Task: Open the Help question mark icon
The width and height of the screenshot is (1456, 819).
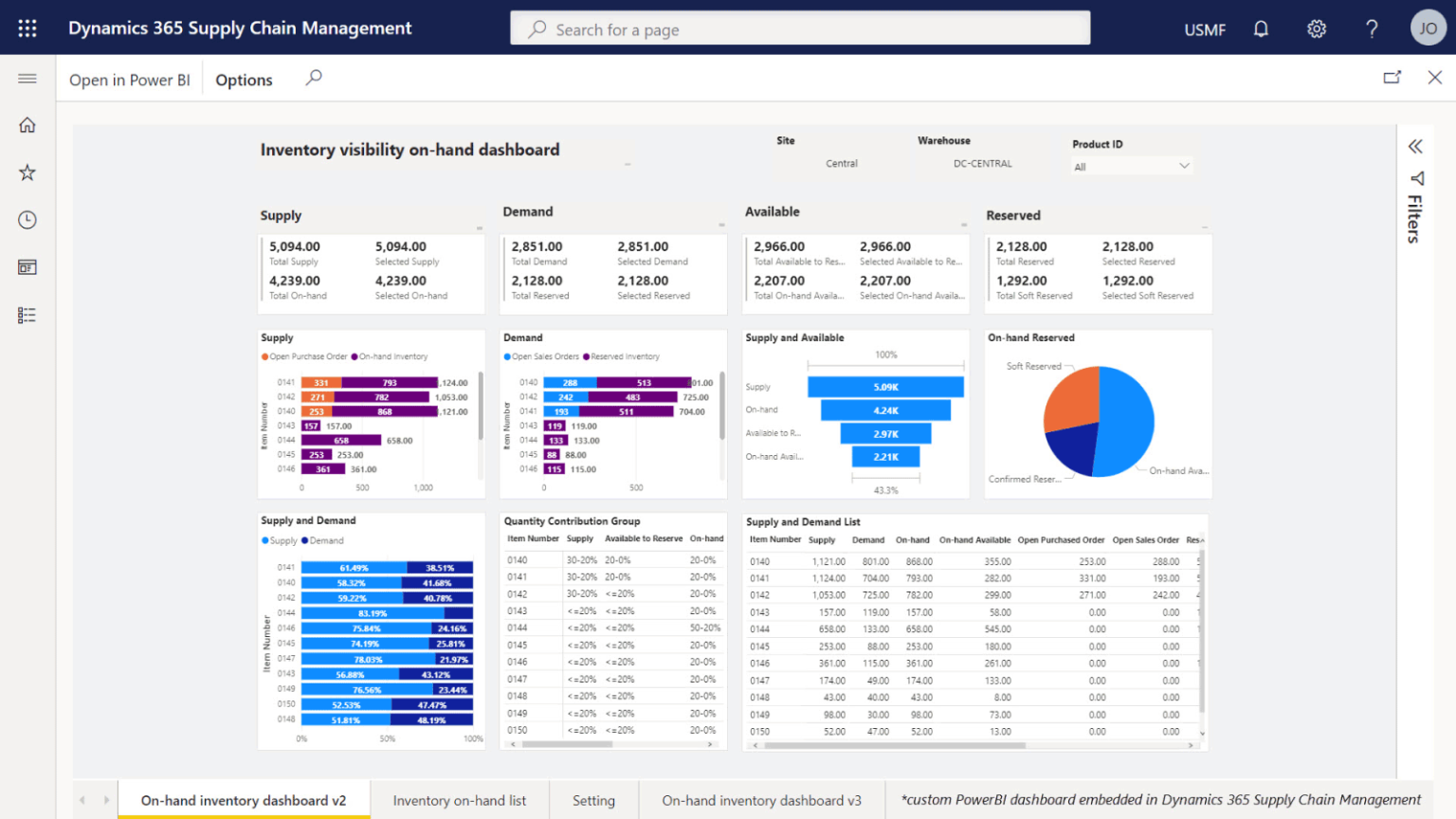Action: click(1372, 28)
